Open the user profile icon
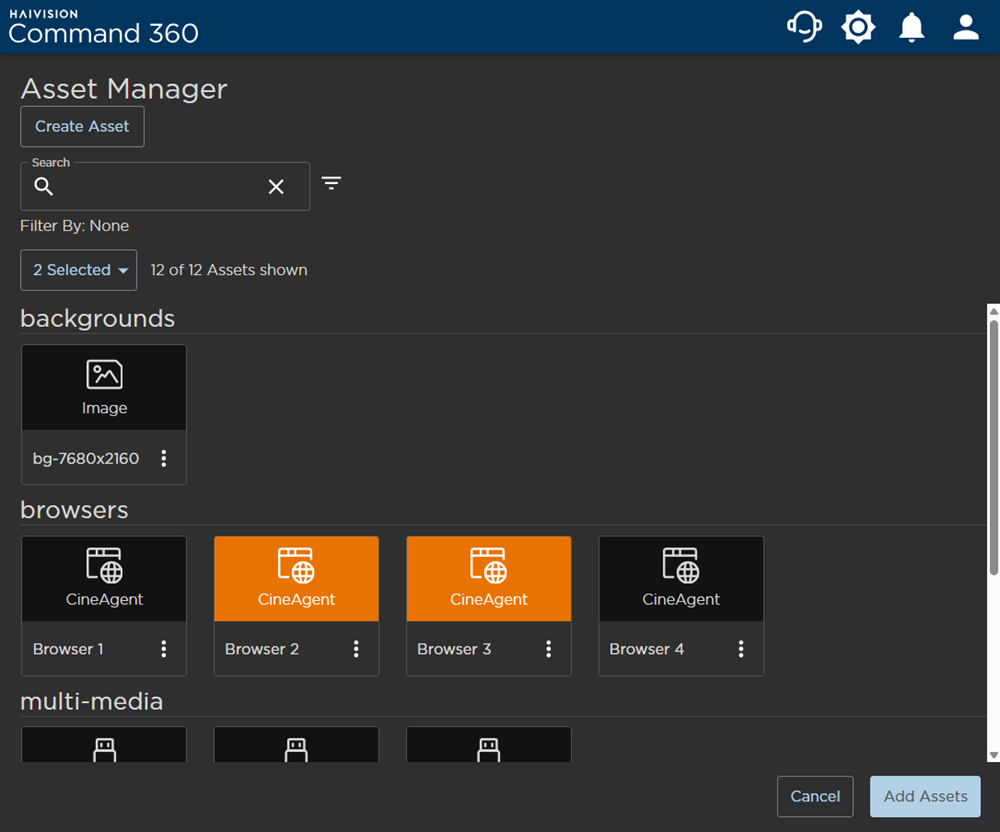This screenshot has width=1000, height=832. pos(966,27)
